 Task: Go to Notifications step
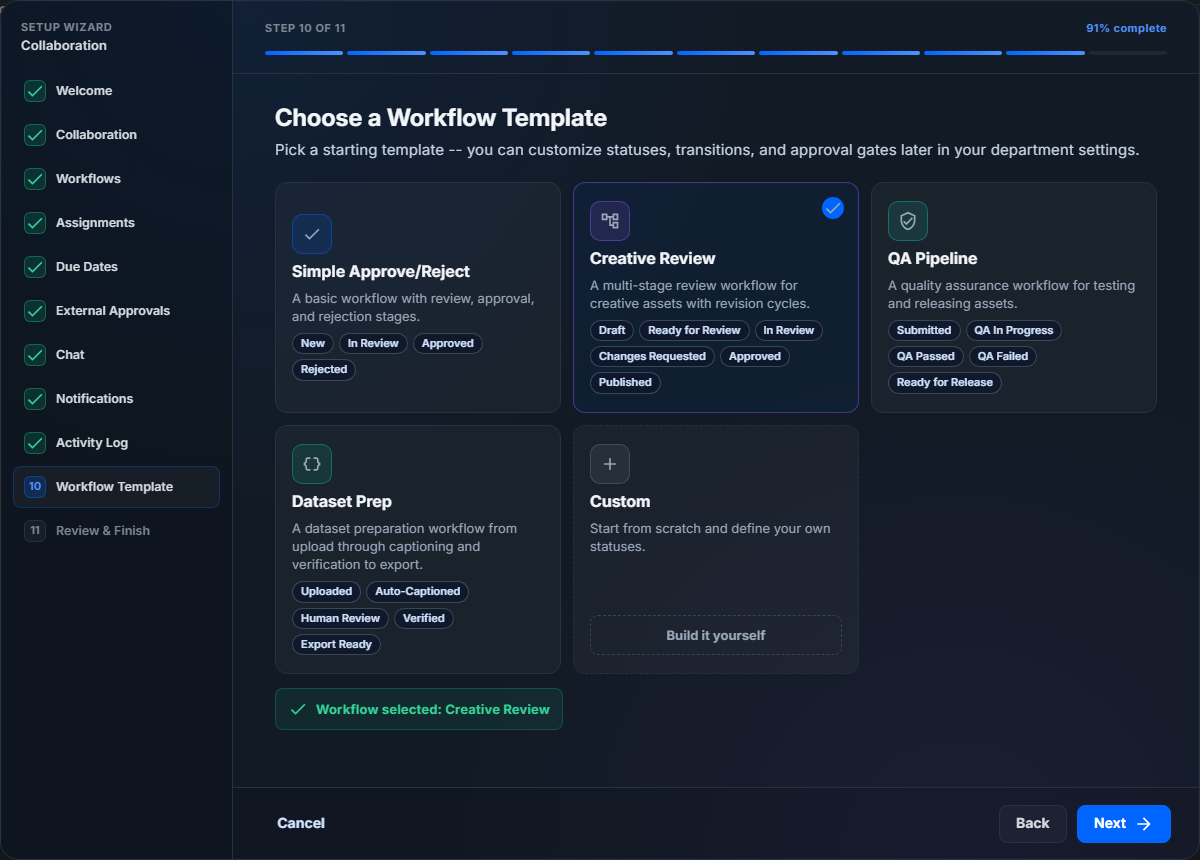[116, 399]
